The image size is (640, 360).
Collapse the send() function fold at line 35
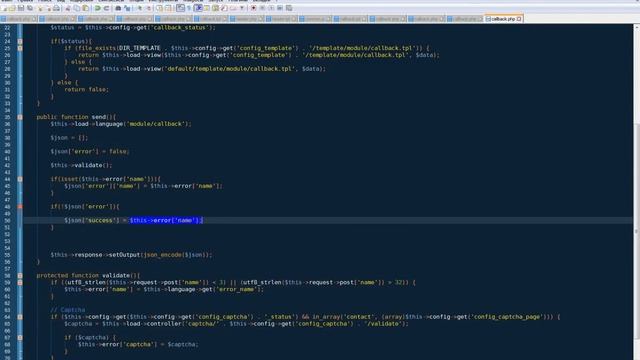point(20,117)
